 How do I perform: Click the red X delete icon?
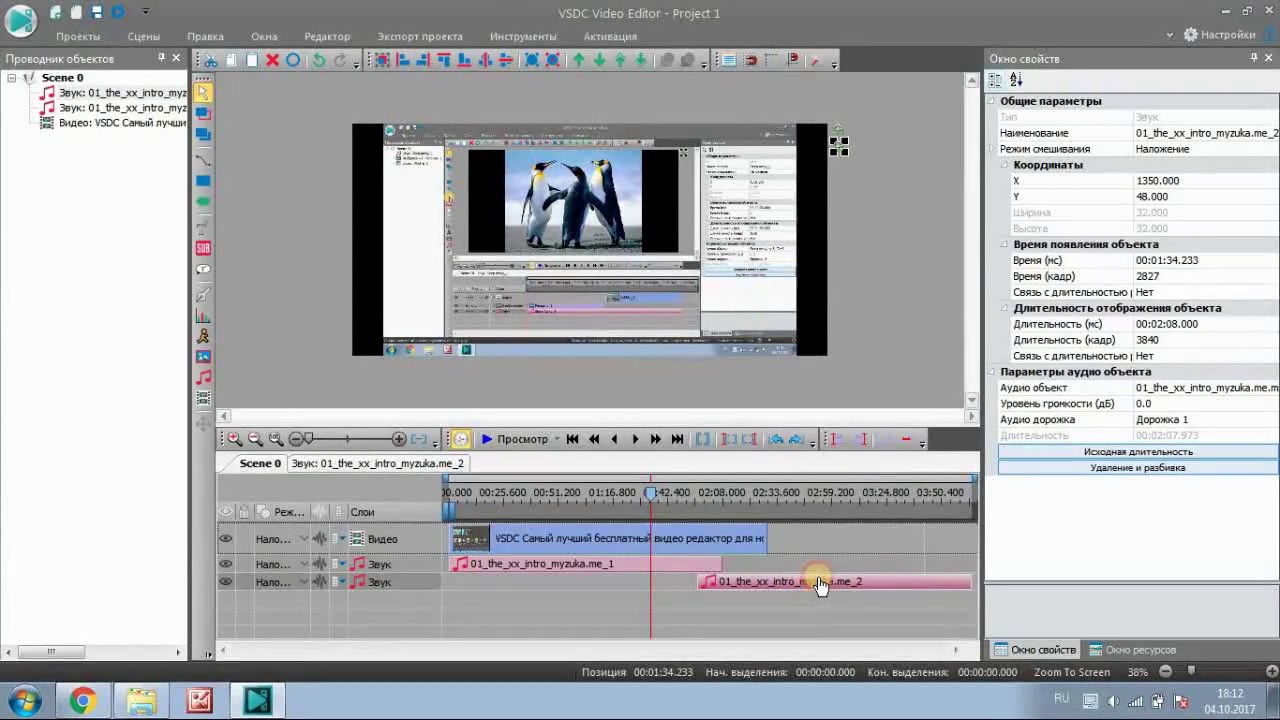click(x=272, y=60)
